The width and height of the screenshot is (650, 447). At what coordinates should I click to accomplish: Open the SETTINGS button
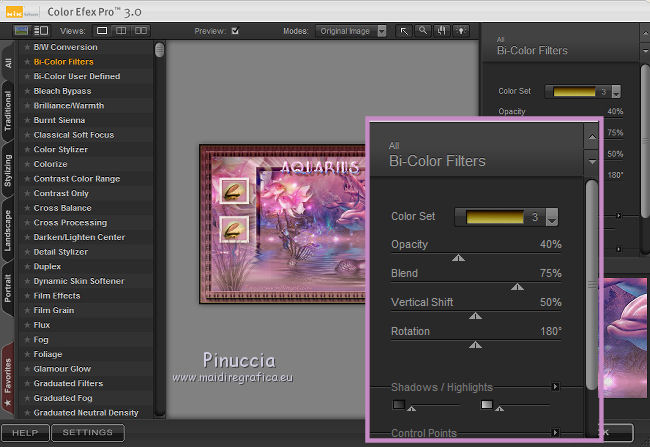click(88, 433)
